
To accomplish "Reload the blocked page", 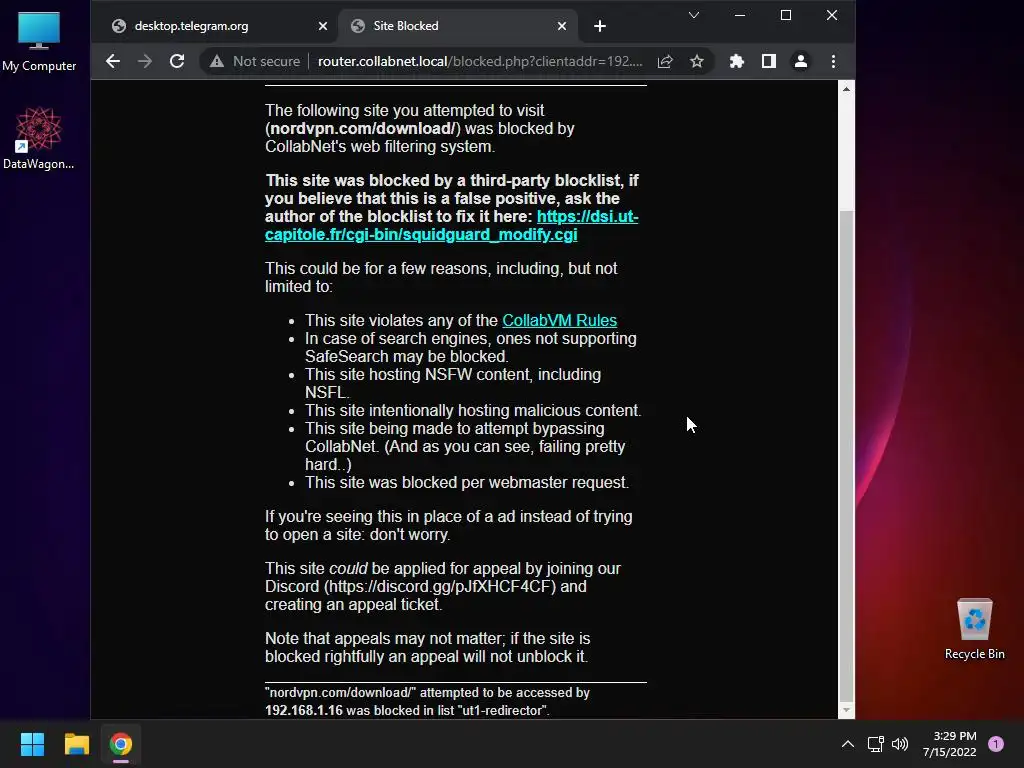I will (177, 61).
